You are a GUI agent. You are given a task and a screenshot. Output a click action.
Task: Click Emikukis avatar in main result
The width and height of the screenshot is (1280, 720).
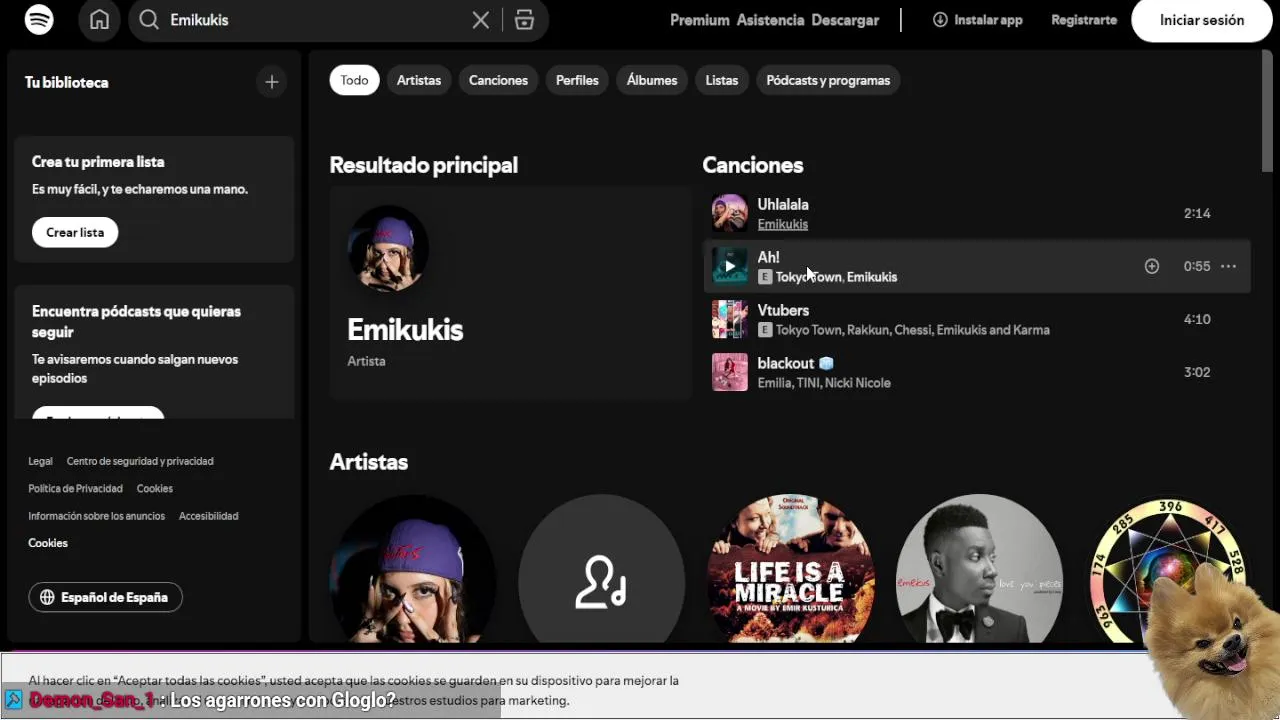coord(388,249)
